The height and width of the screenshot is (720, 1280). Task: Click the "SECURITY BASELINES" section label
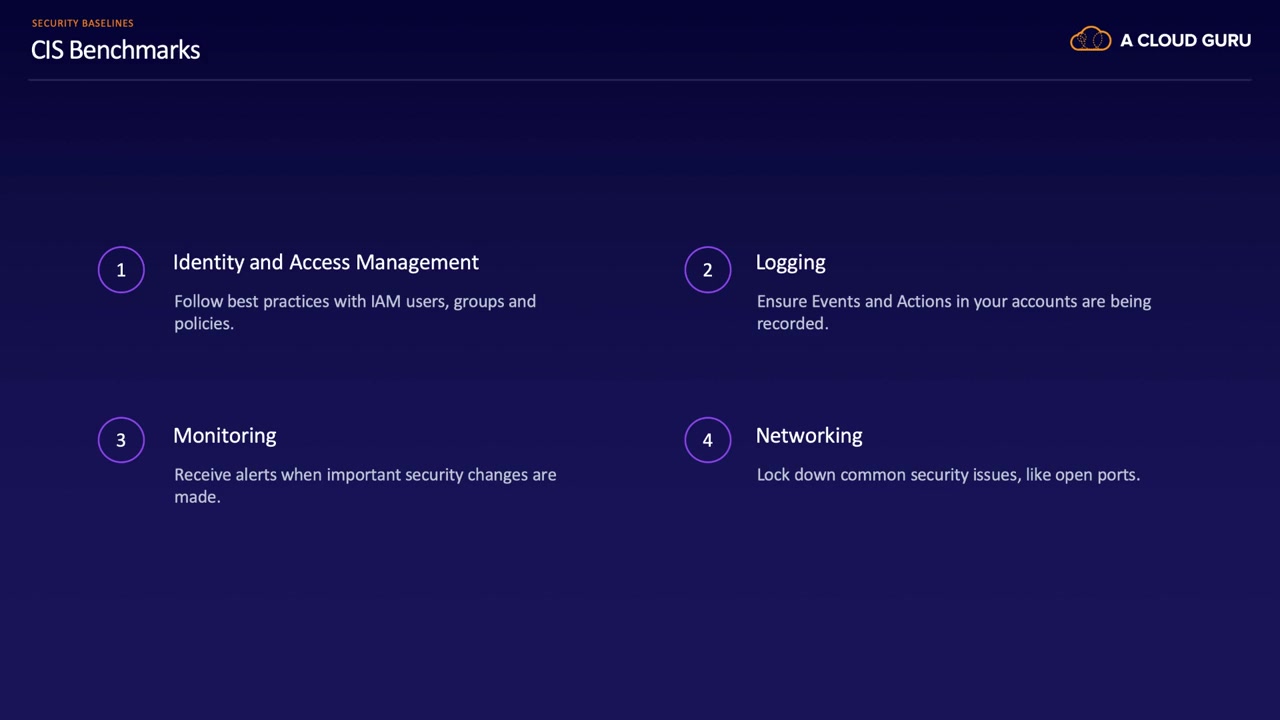82,23
